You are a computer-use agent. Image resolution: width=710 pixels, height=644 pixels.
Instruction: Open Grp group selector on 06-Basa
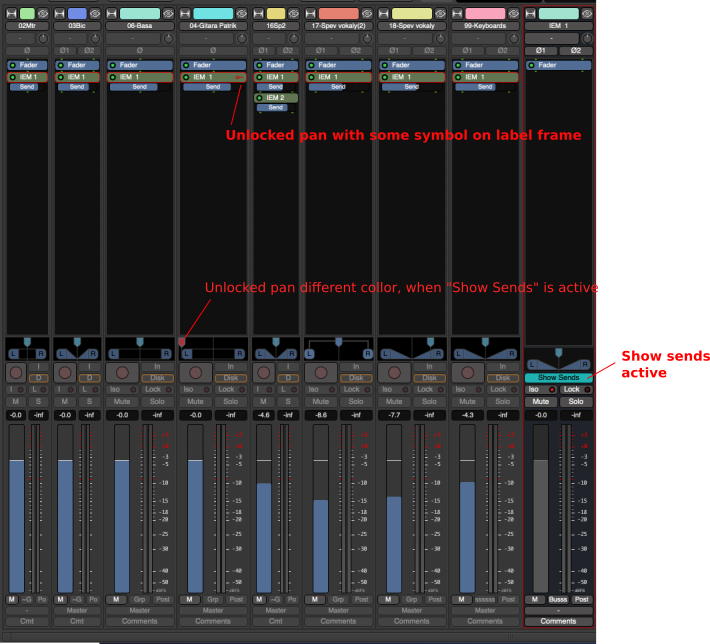(140, 599)
